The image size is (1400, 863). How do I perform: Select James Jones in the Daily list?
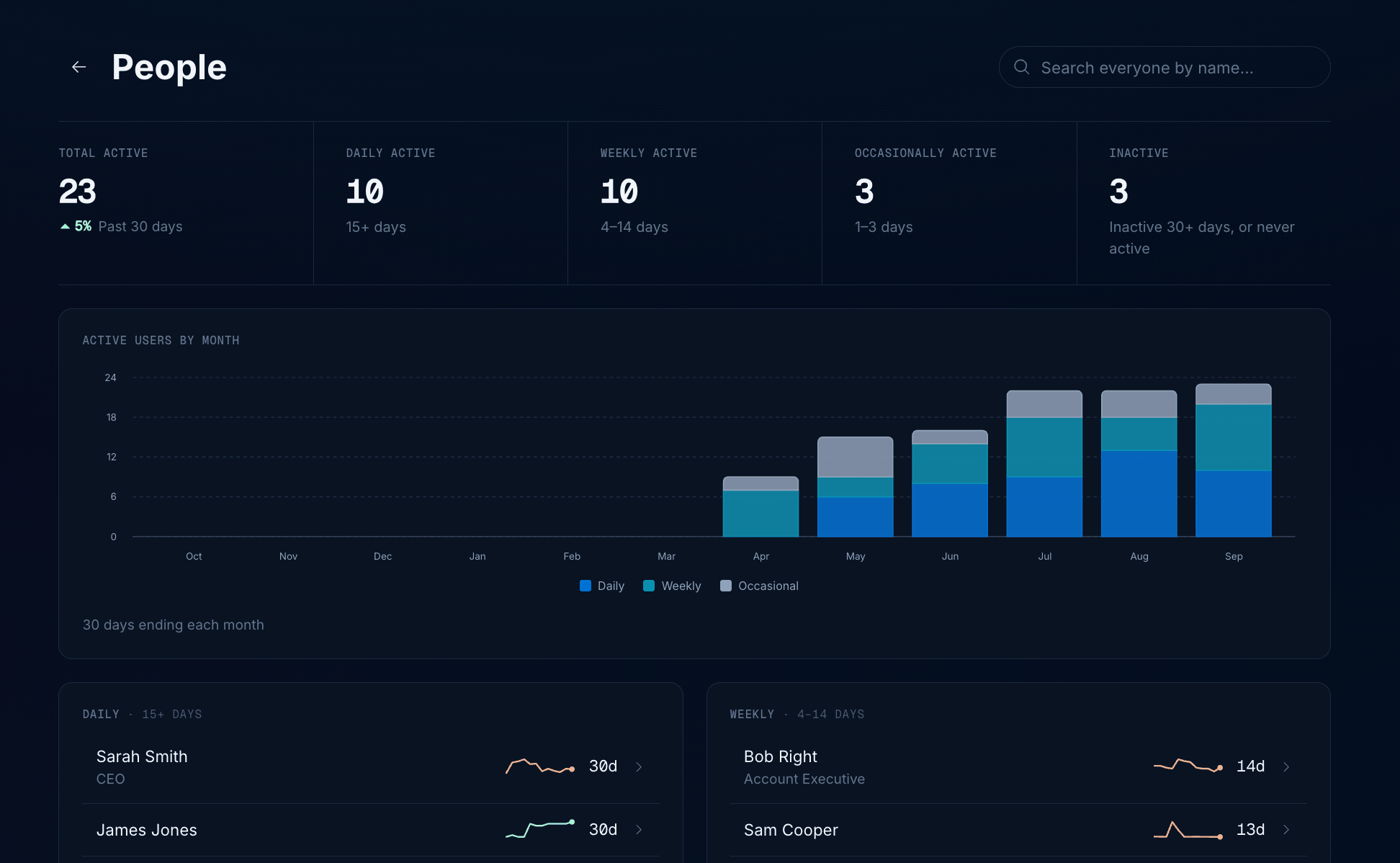pyautogui.click(x=371, y=830)
